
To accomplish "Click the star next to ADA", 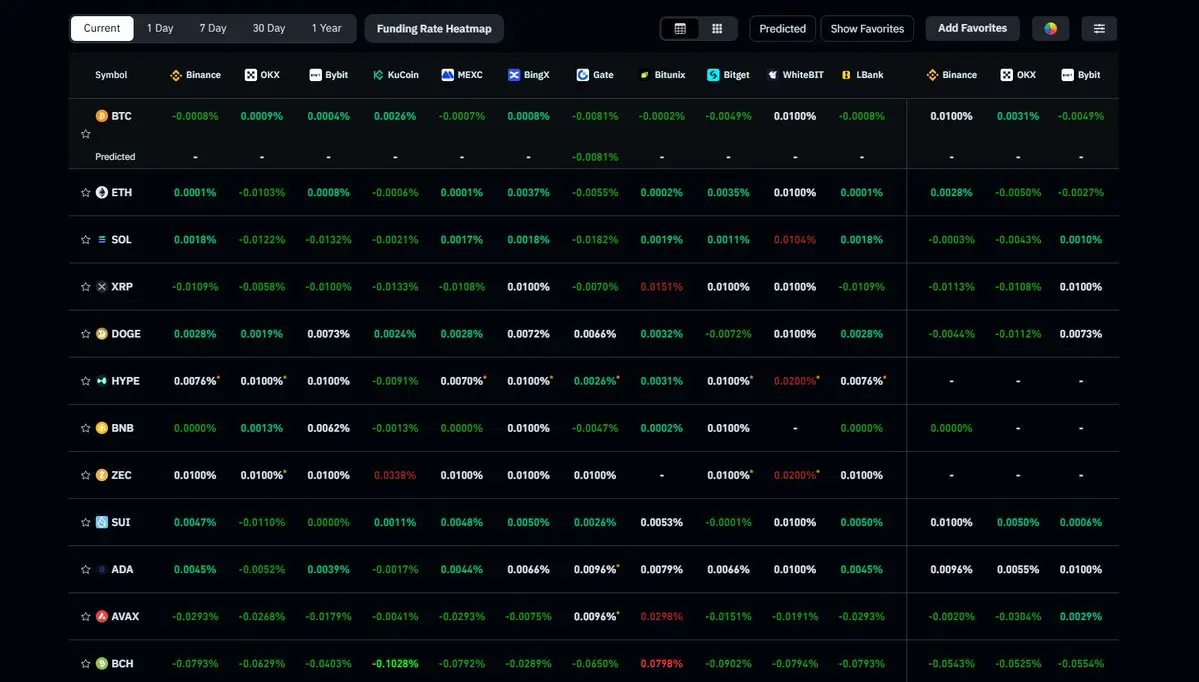I will 86,570.
